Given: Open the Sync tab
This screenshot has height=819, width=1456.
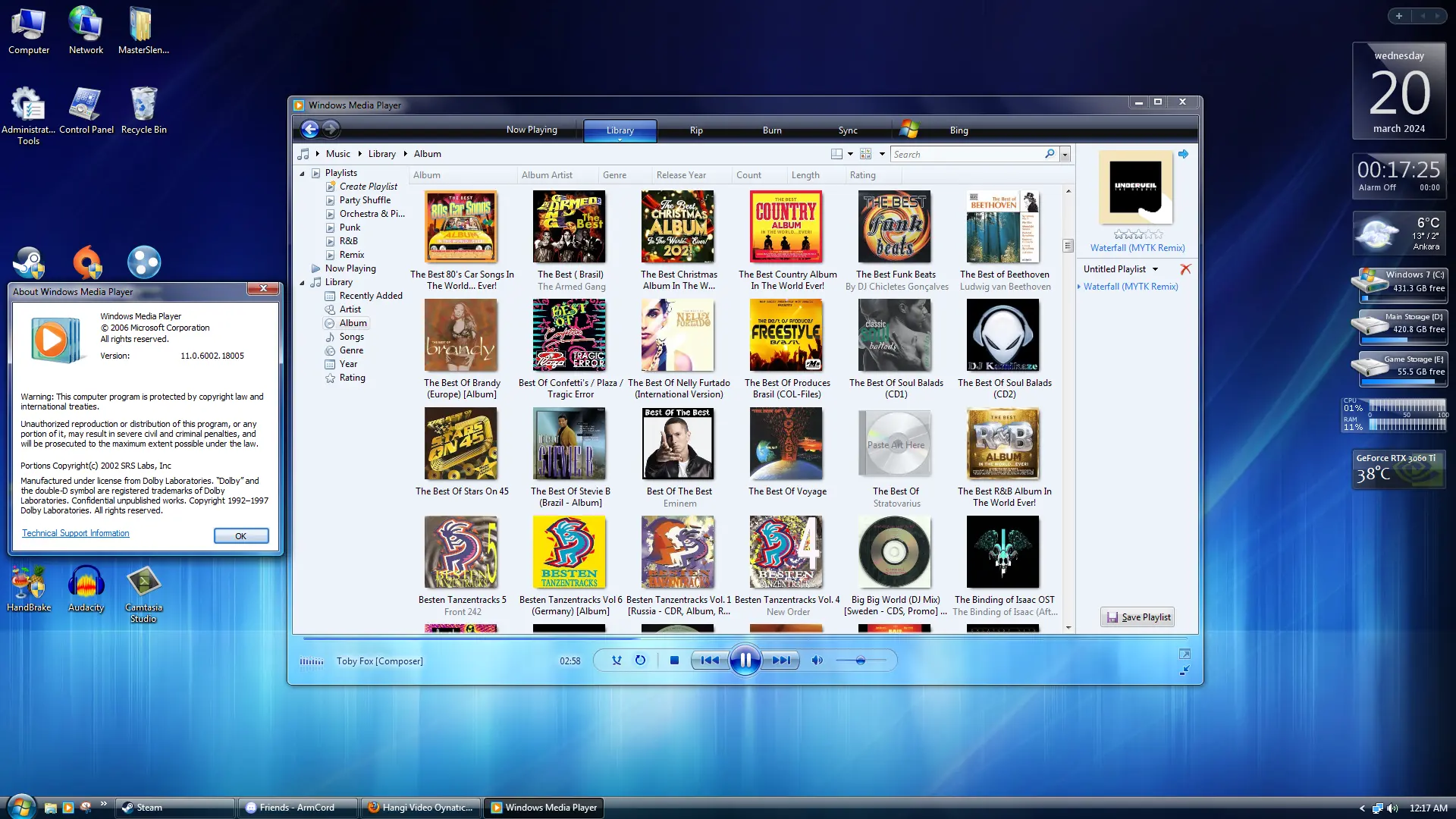Looking at the screenshot, I should (x=848, y=130).
